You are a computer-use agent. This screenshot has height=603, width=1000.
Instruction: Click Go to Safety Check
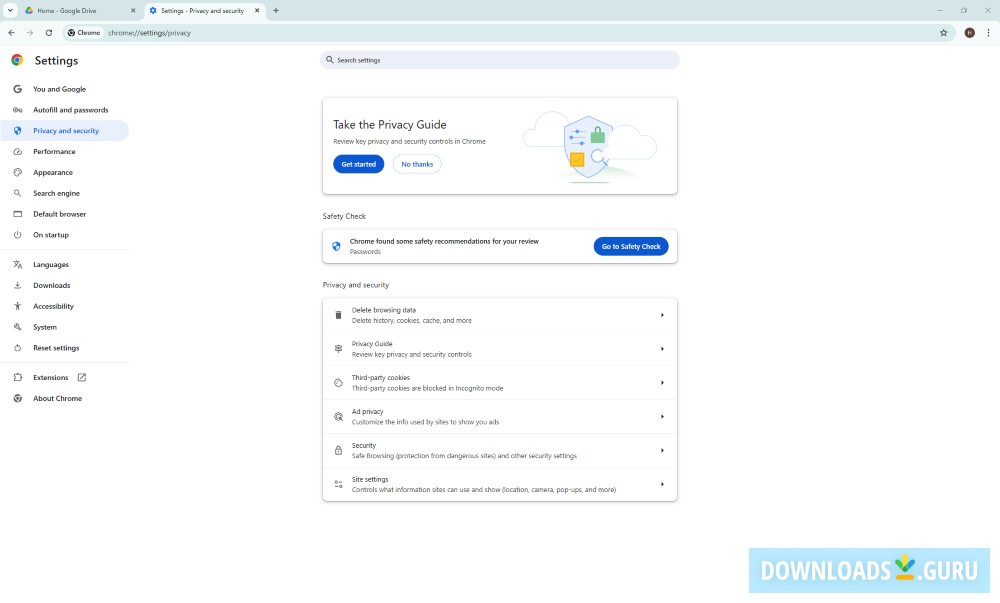(x=631, y=246)
